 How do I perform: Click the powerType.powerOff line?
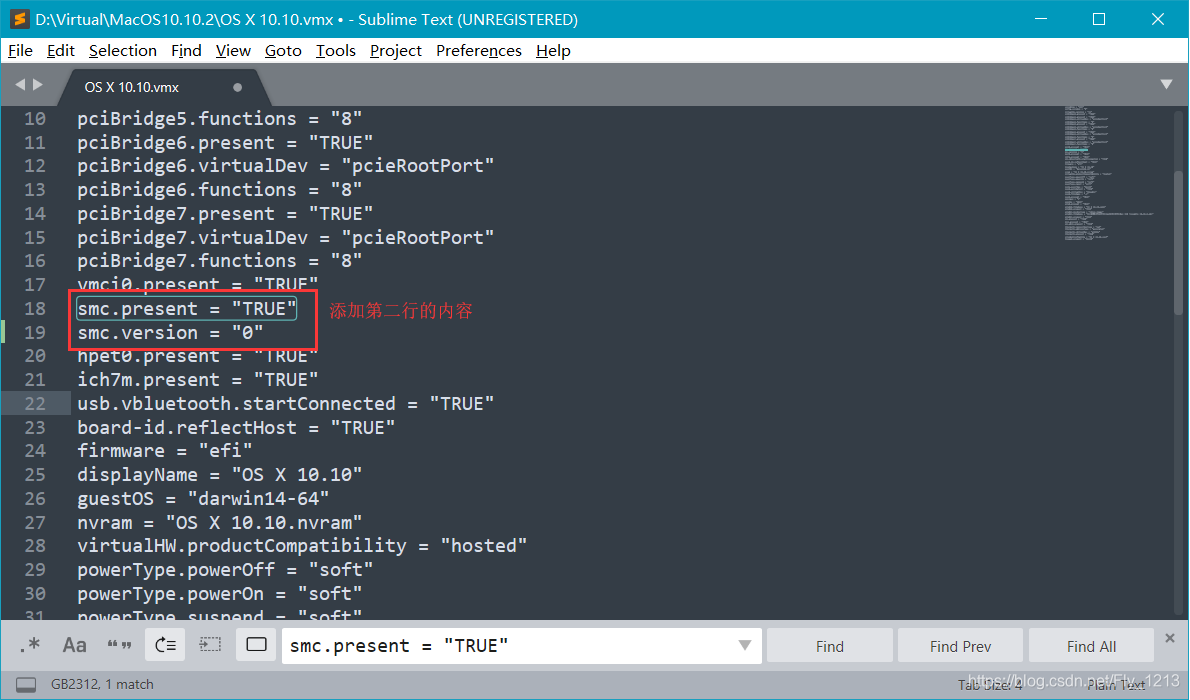(x=225, y=569)
